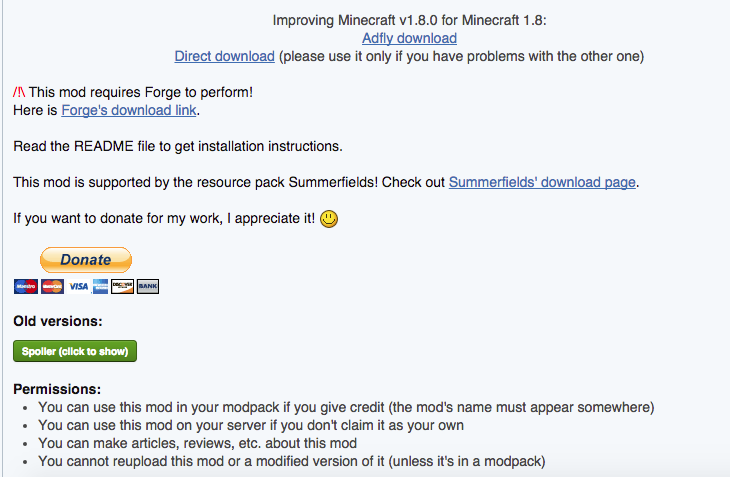Click the Bank payment icon

[x=148, y=286]
